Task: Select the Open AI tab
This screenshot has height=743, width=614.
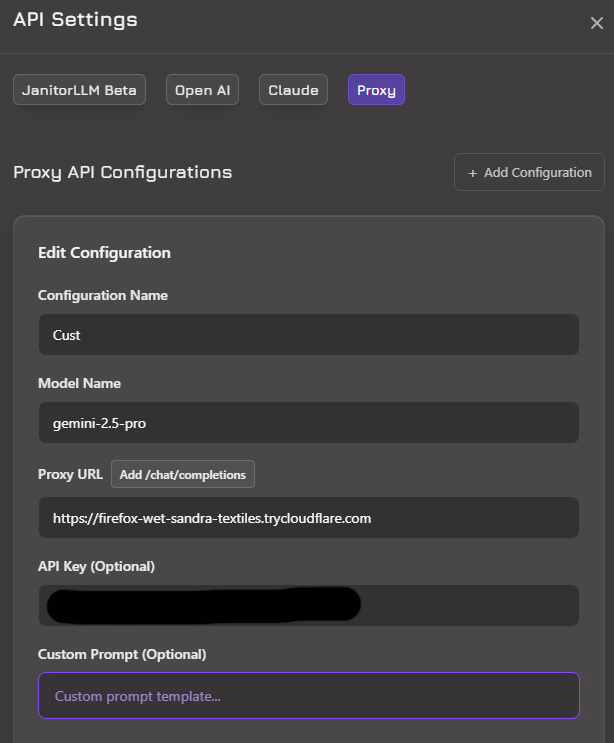Action: click(202, 90)
